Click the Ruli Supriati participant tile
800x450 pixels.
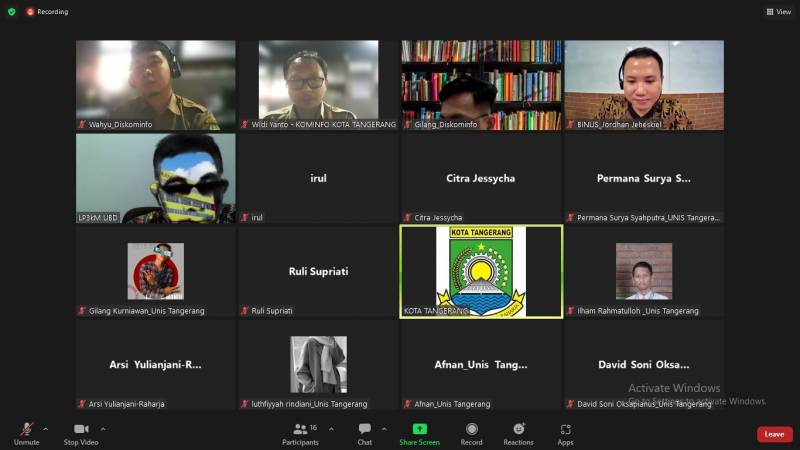point(318,271)
